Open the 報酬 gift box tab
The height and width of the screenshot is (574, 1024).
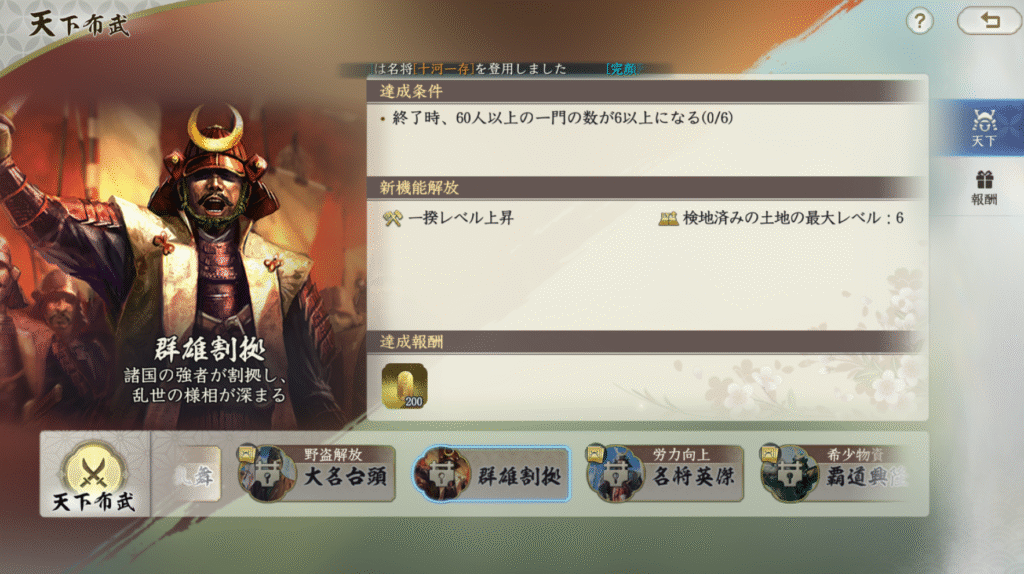click(984, 187)
